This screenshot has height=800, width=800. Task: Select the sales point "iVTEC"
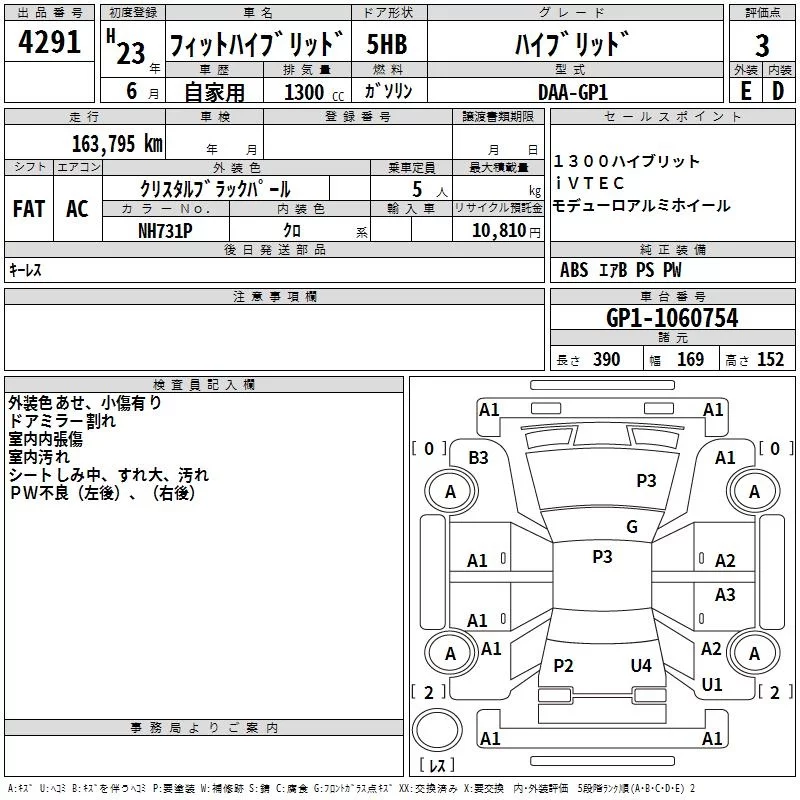(x=589, y=183)
